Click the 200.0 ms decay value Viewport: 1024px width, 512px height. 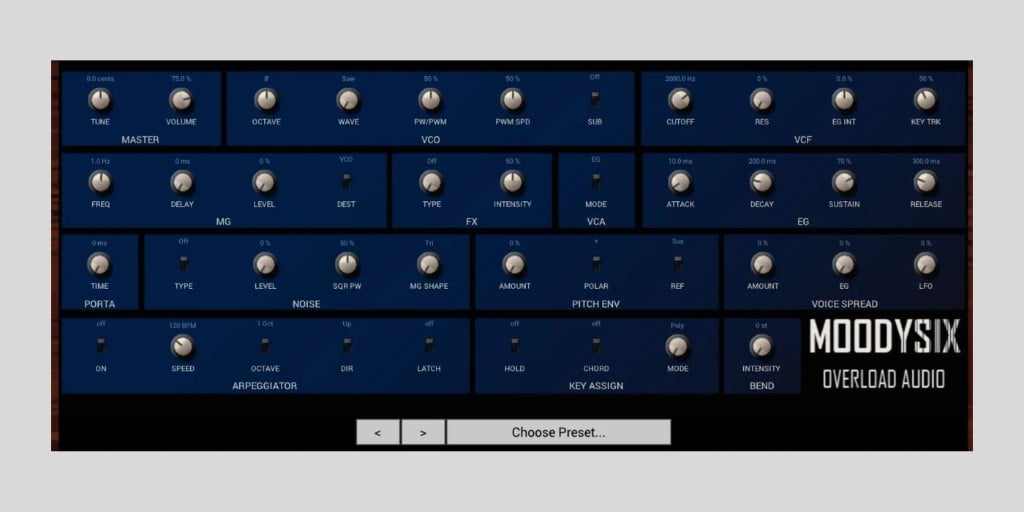click(x=762, y=161)
